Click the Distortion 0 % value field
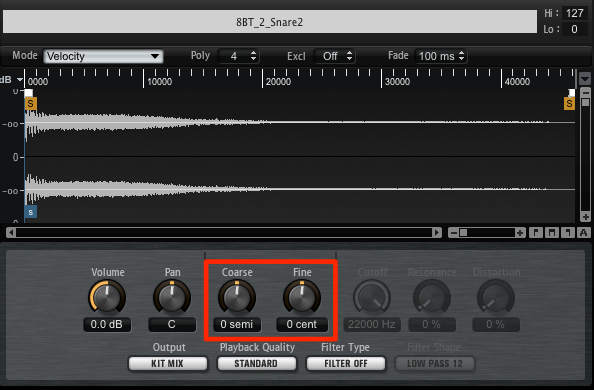This screenshot has height=390, width=594. [496, 325]
